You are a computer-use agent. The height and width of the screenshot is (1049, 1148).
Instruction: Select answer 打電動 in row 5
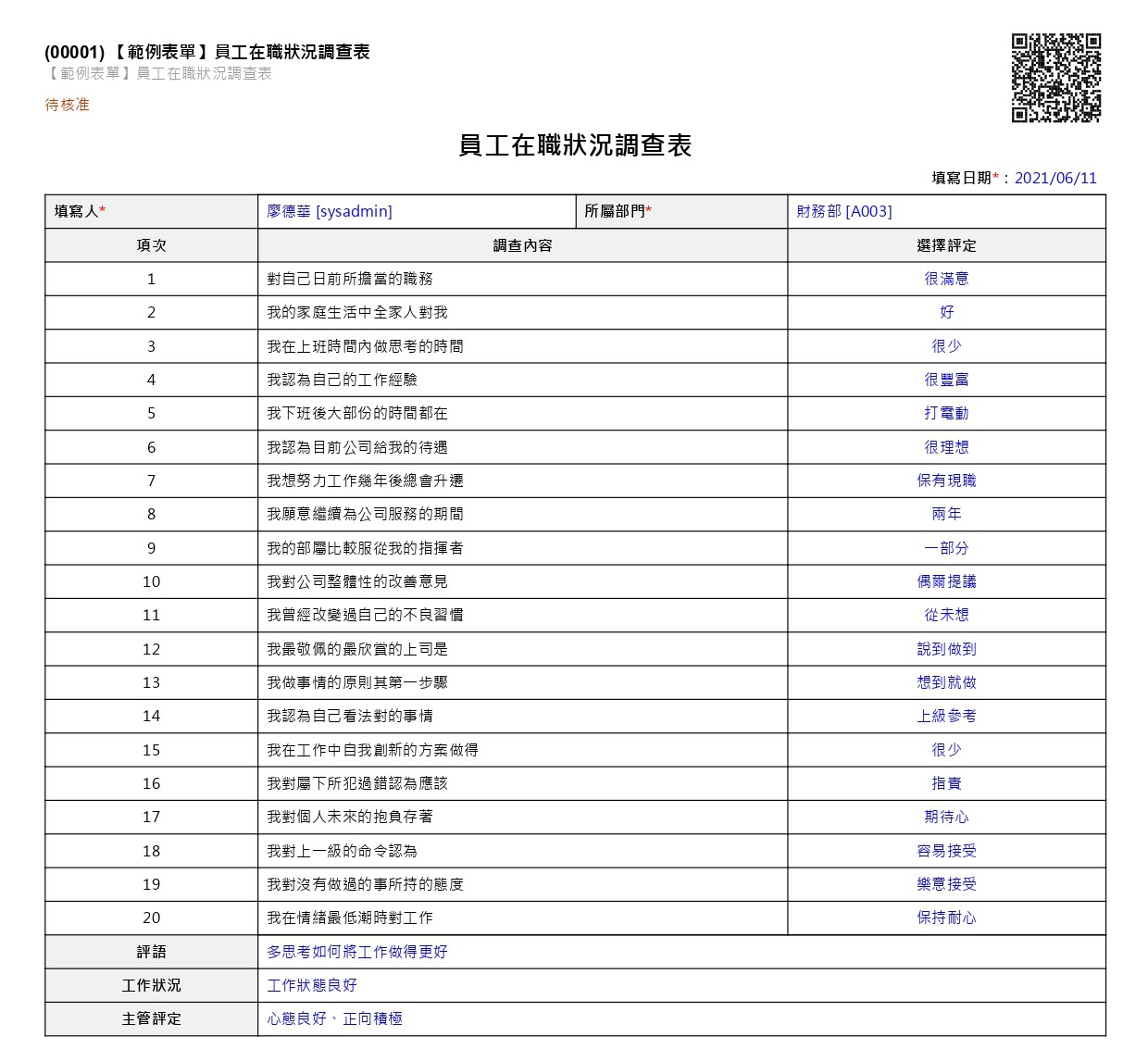(x=946, y=413)
